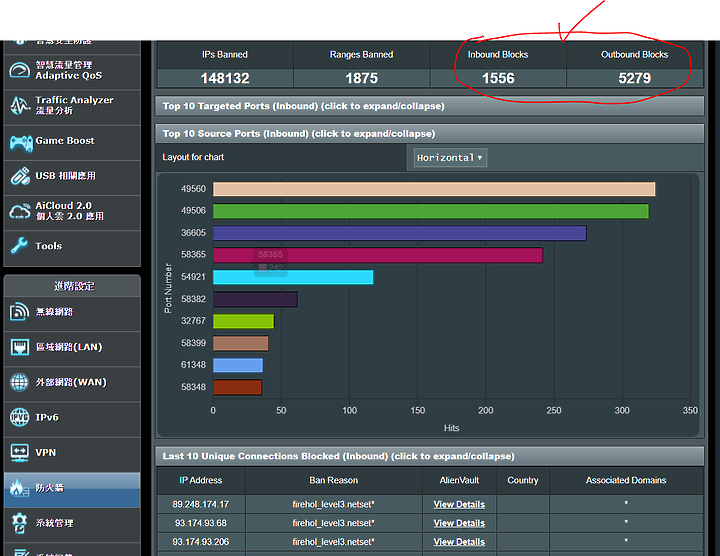Screen dimensions: 720x556
Task: Open the Tools wrench icon
Action: tap(19, 246)
